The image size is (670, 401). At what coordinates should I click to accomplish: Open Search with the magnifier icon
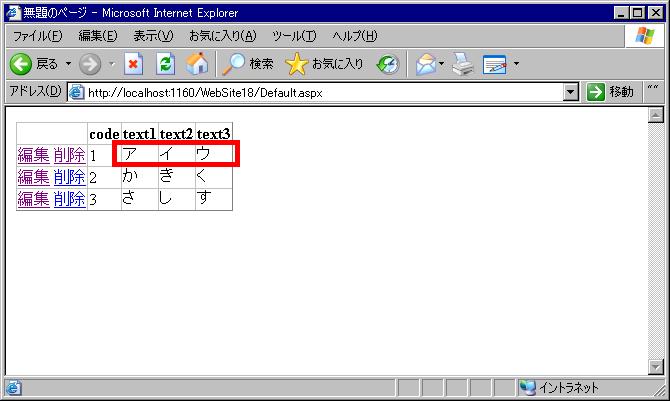tap(233, 64)
